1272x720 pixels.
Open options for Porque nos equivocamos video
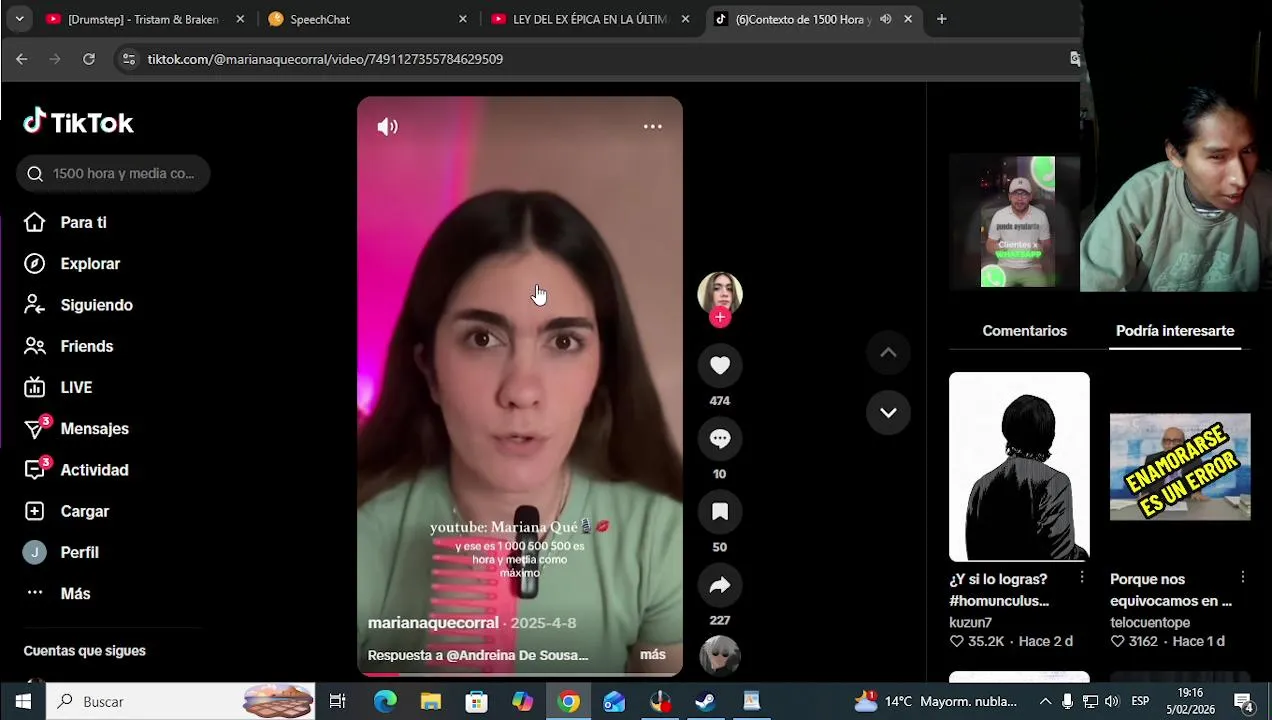(x=1243, y=578)
